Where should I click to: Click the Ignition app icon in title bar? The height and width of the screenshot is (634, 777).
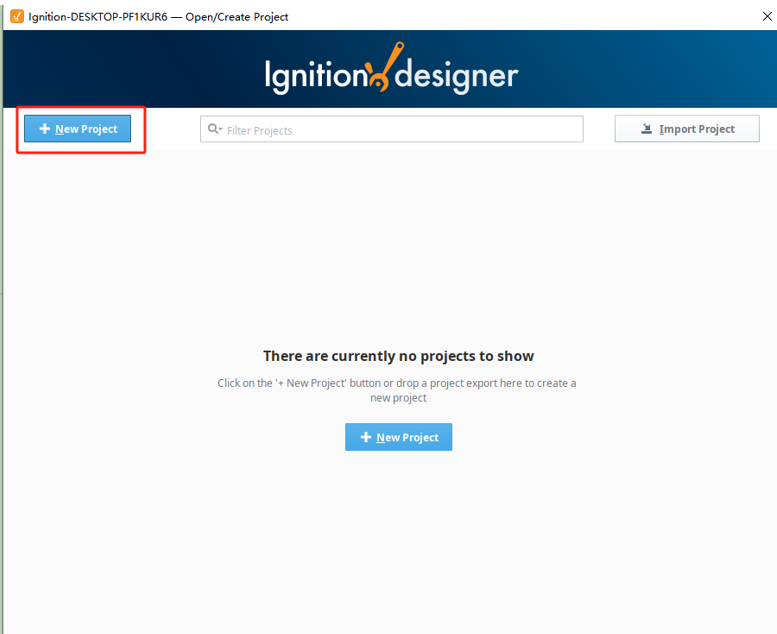pos(17,16)
